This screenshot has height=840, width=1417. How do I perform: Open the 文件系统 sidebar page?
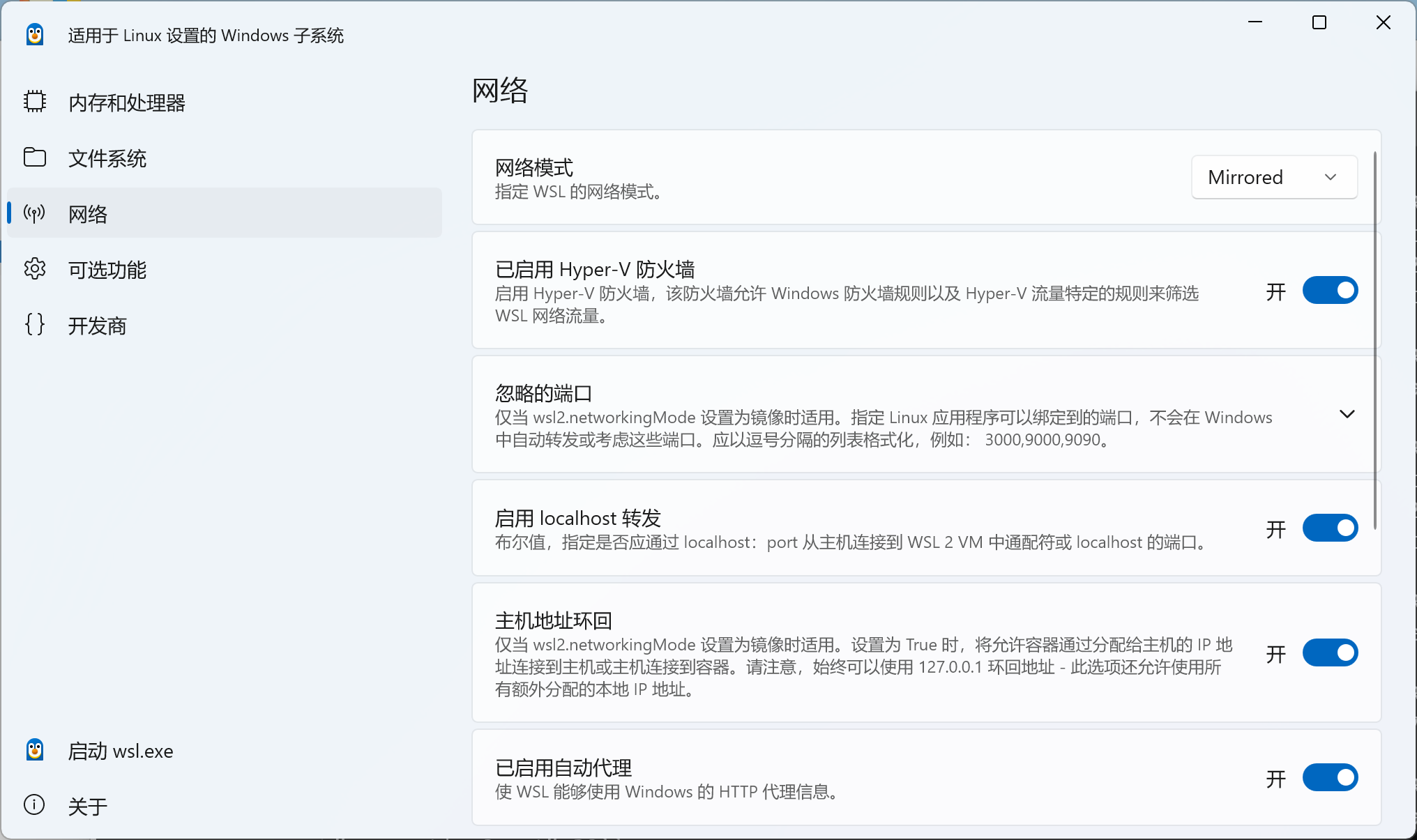(x=107, y=158)
